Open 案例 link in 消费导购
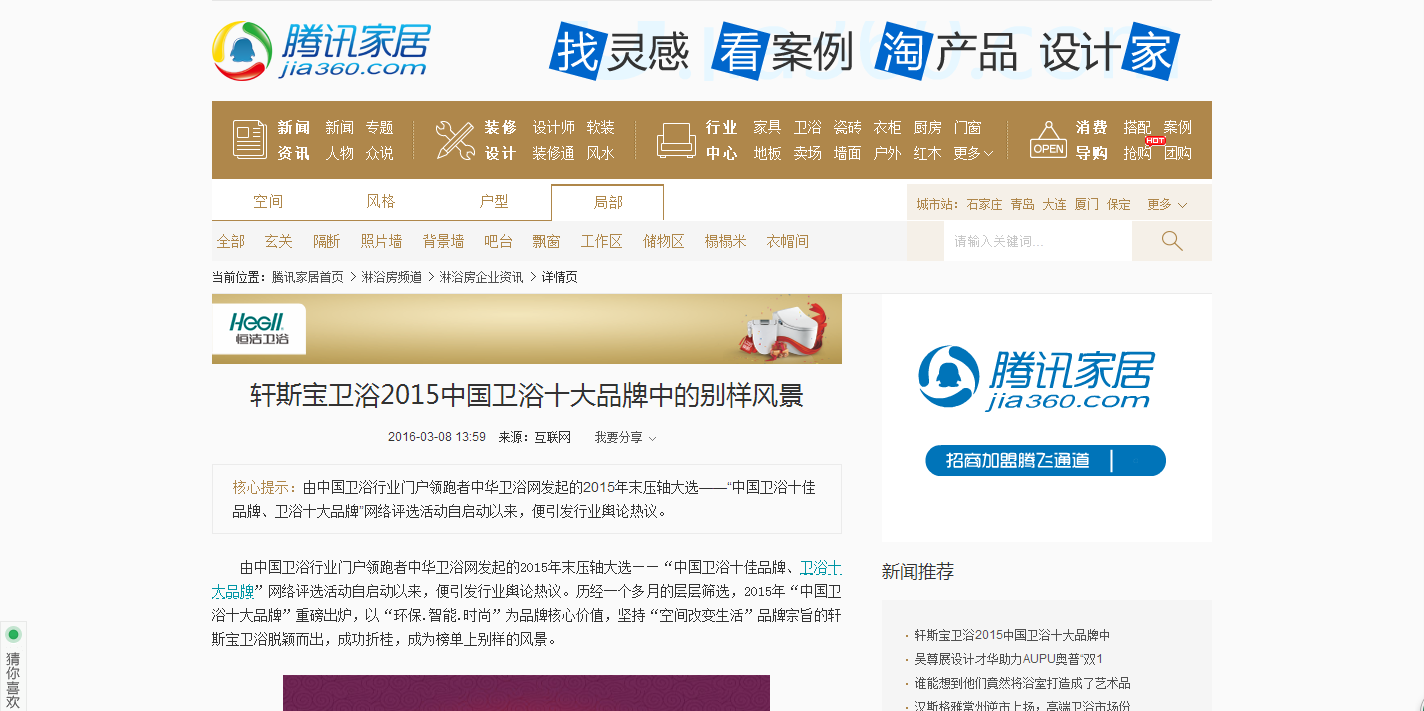The height and width of the screenshot is (711, 1424). (x=1177, y=127)
